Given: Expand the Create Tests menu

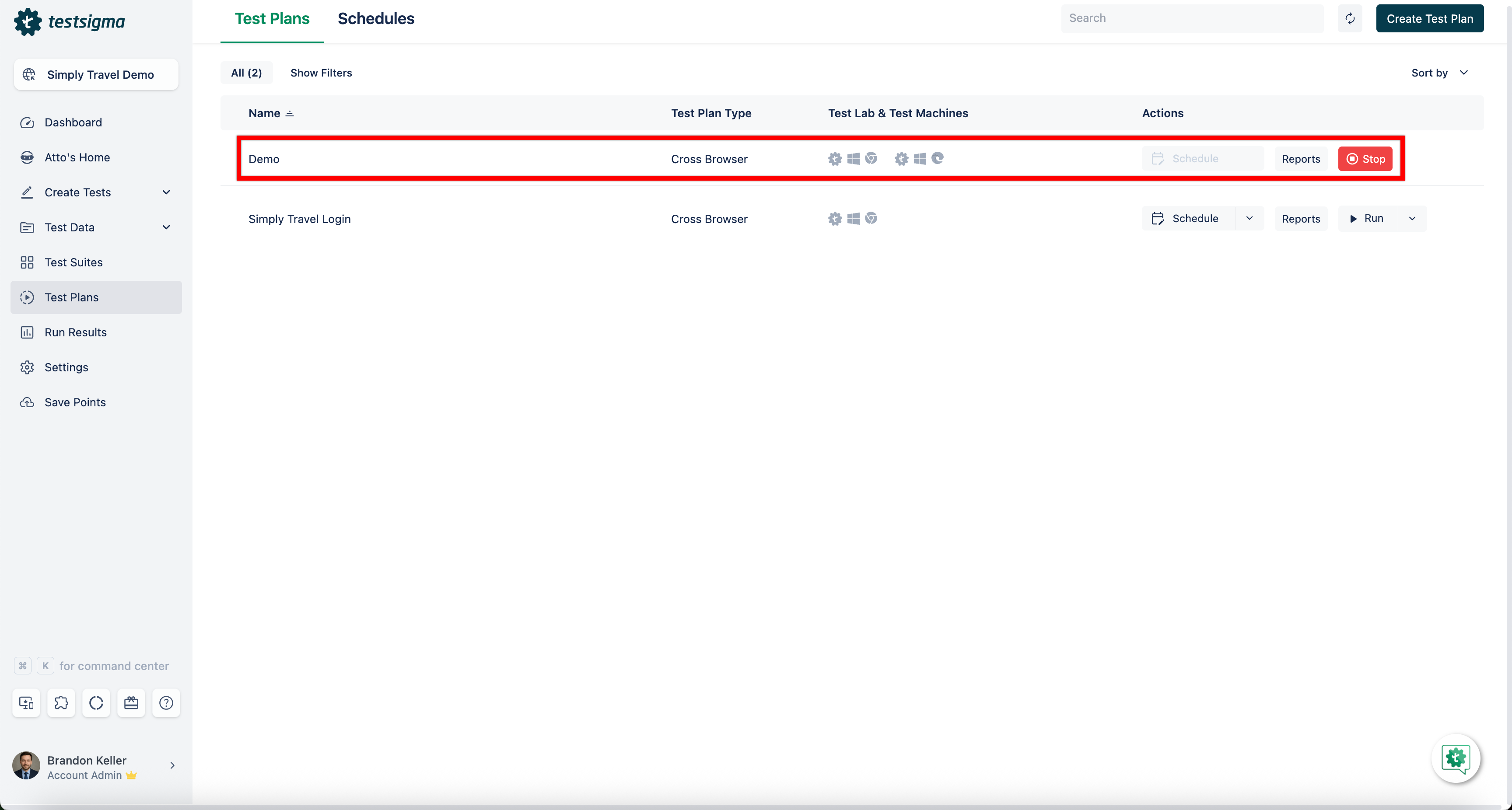Looking at the screenshot, I should [x=166, y=192].
